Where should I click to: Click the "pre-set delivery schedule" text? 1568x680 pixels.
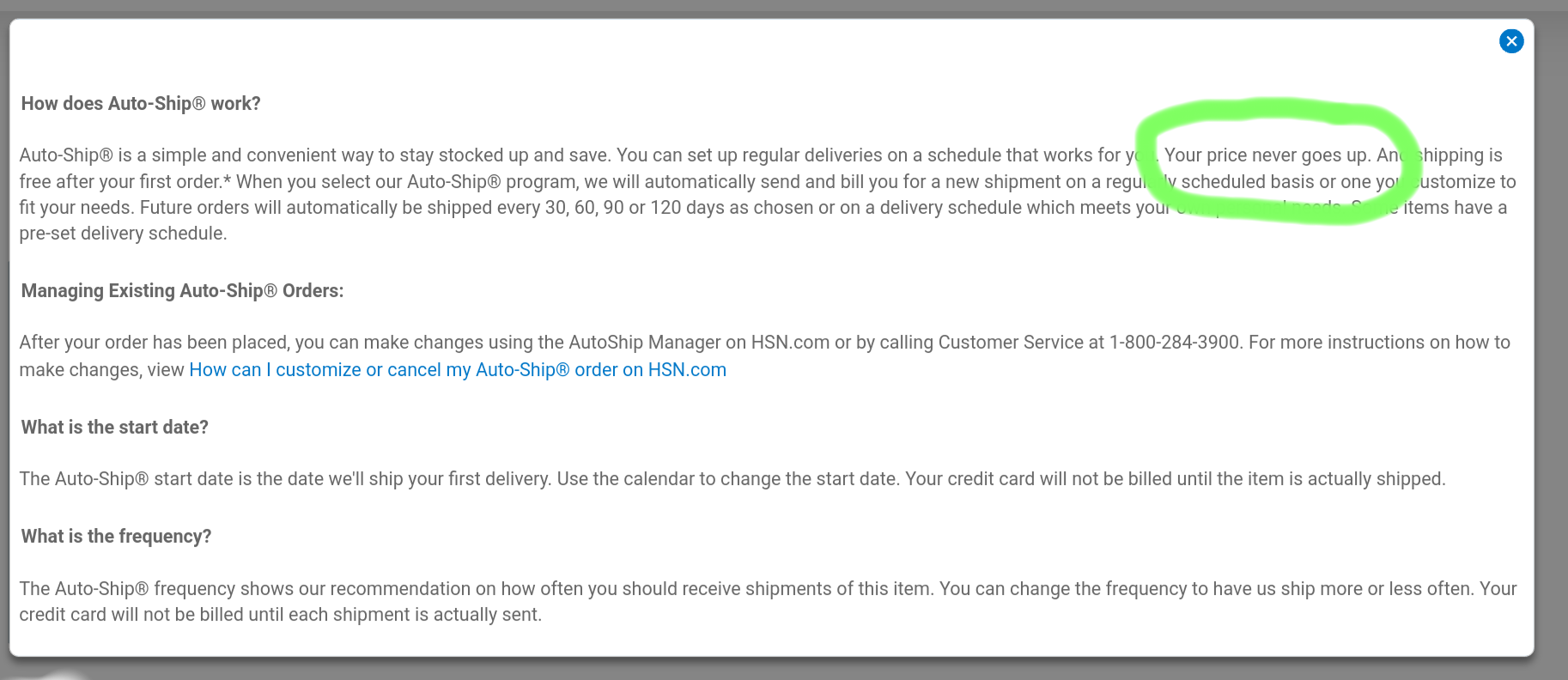123,234
